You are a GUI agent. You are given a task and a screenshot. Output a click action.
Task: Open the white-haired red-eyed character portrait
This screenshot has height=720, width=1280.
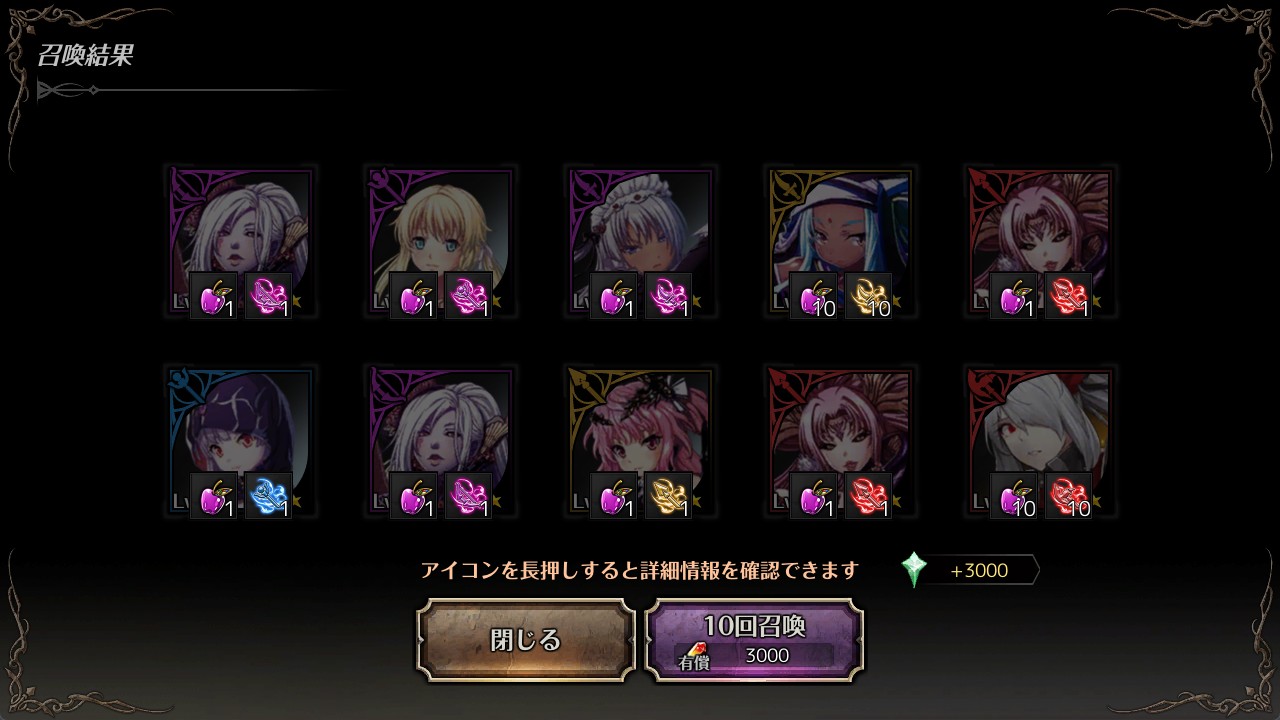point(1040,442)
